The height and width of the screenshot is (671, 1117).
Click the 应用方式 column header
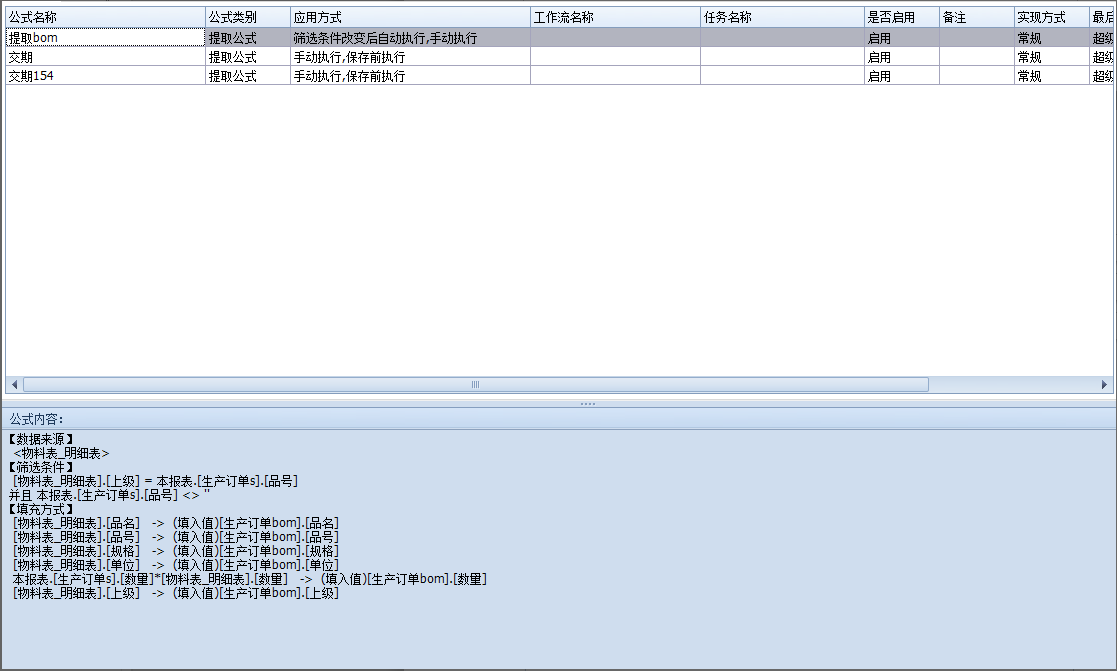point(409,18)
